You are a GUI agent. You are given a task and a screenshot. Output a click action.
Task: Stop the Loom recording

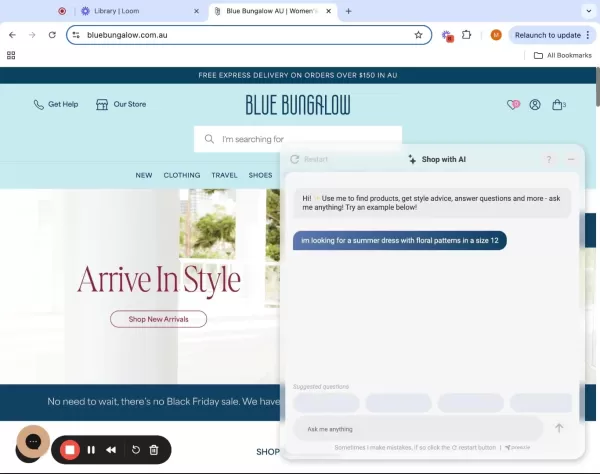point(70,450)
